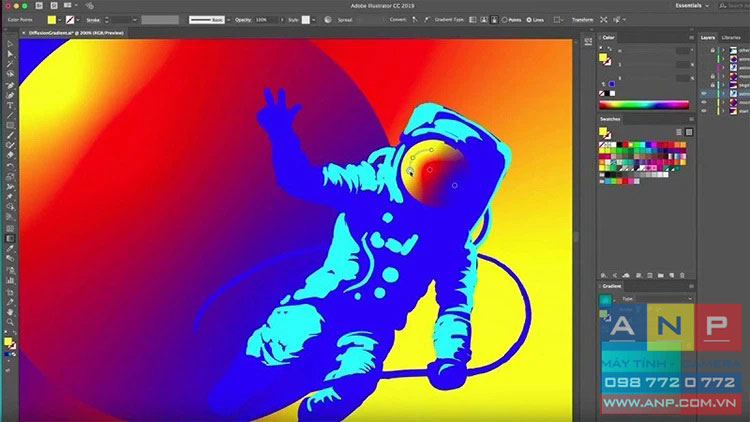Switch swatches to list view
This screenshot has height=422, width=750.
tap(679, 132)
